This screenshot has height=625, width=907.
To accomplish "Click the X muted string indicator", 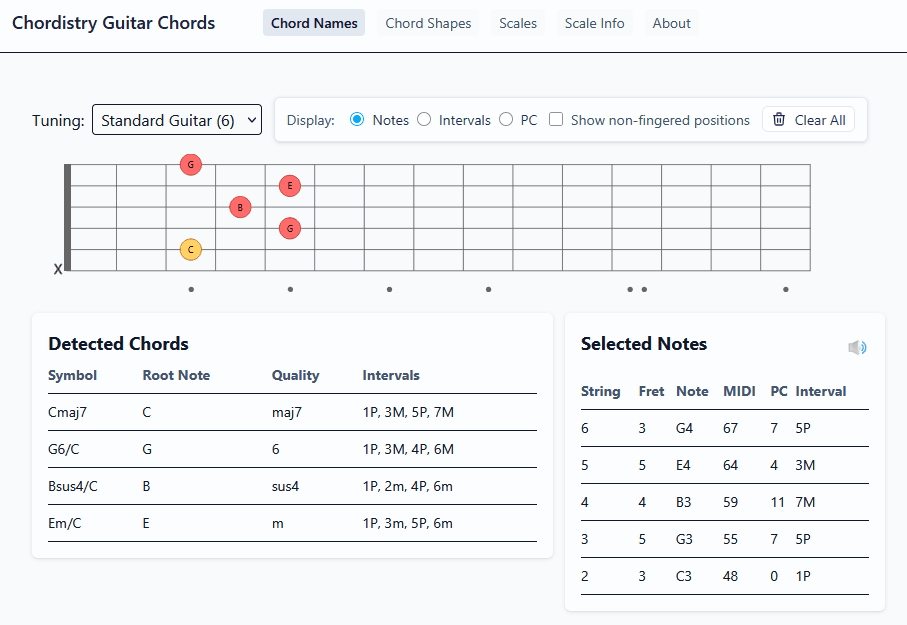I will tap(58, 268).
